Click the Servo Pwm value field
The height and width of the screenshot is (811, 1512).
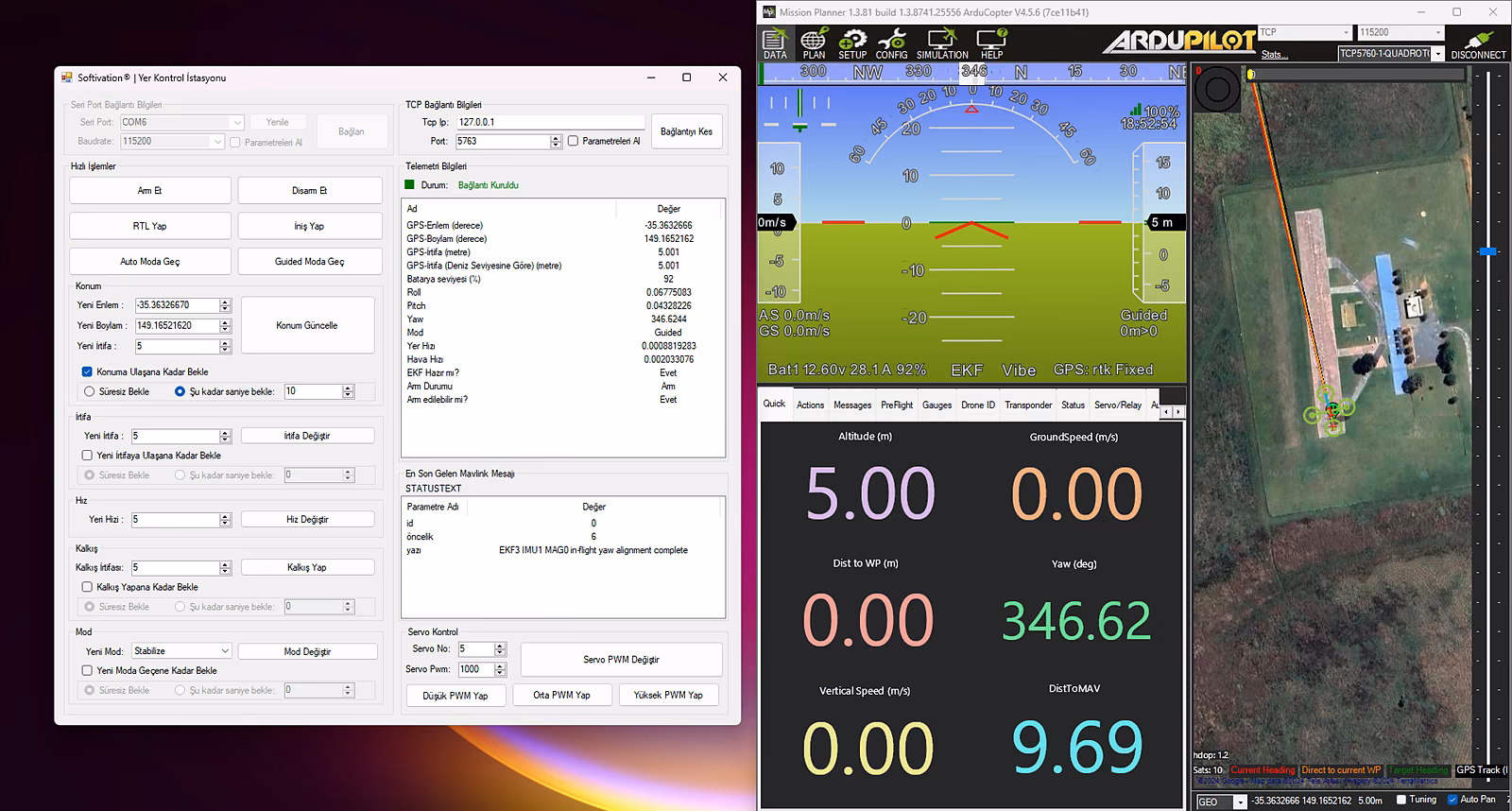click(x=476, y=668)
